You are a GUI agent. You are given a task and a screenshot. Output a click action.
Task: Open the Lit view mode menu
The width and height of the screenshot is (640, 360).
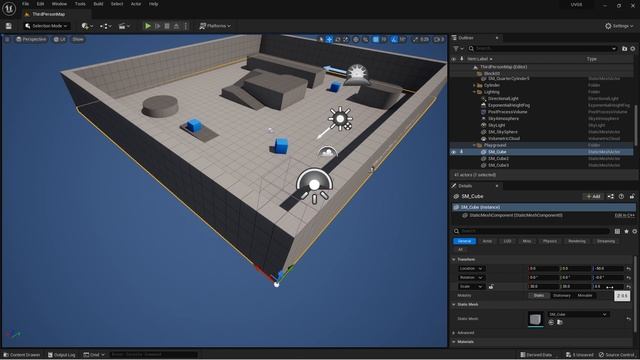coord(60,39)
